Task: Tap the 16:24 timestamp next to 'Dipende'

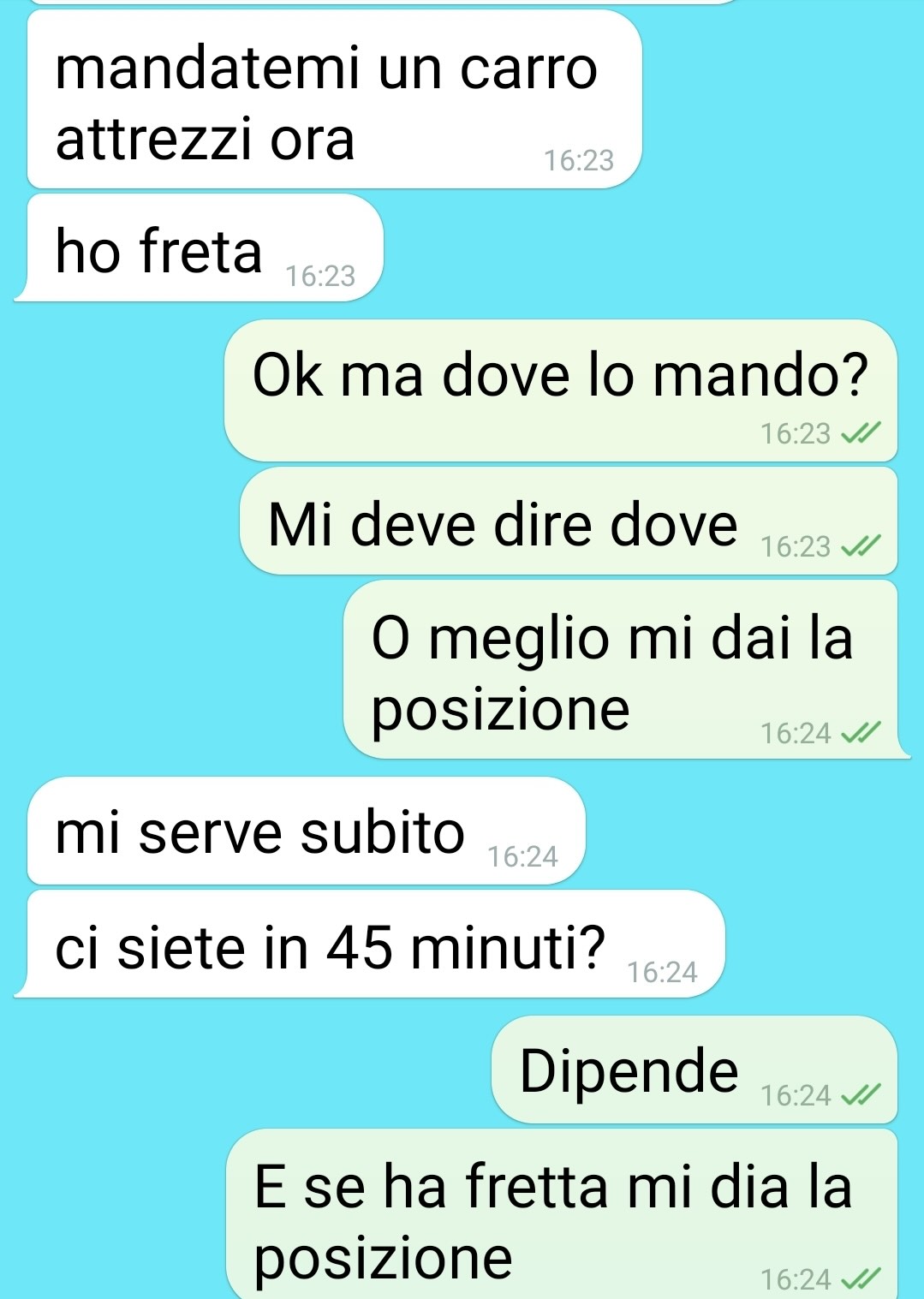Action: (x=796, y=1095)
